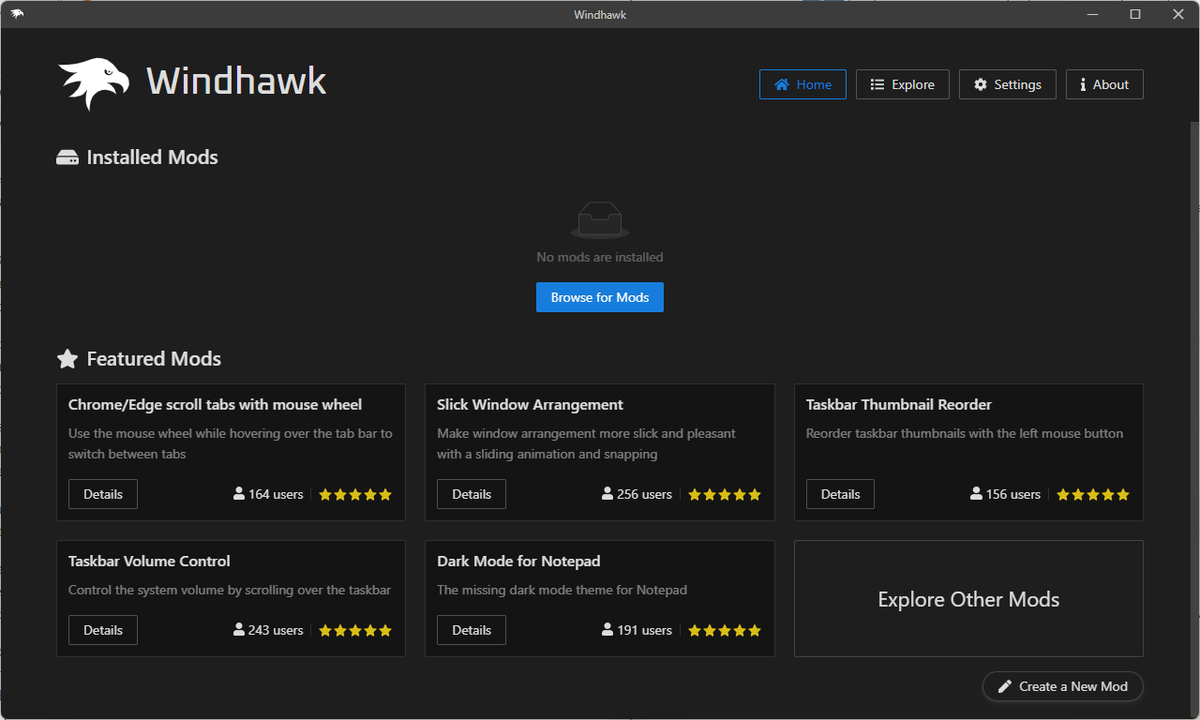The width and height of the screenshot is (1200, 720).
Task: Click star rating of Slick Window Arrangement
Action: tap(724, 494)
